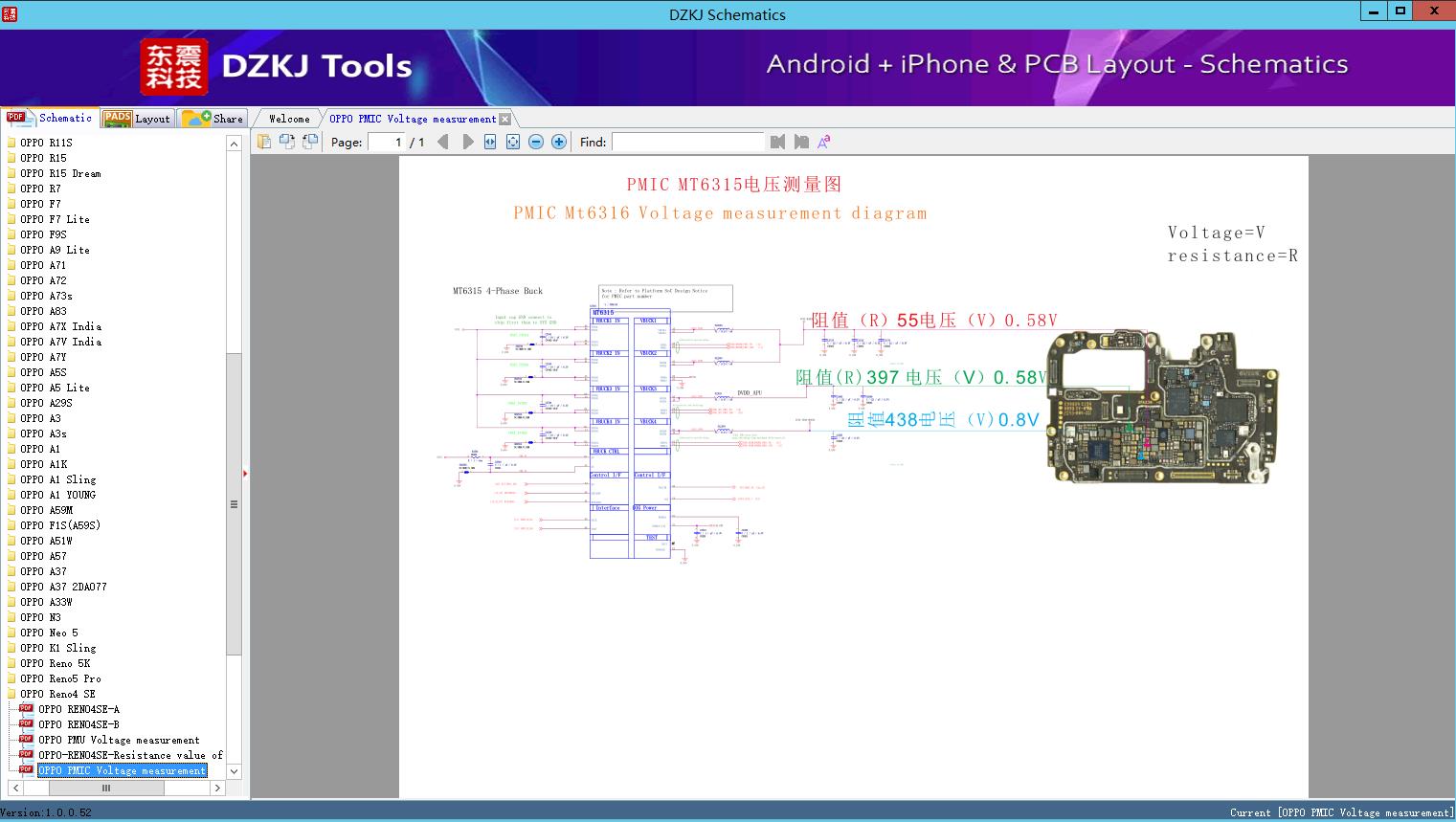Find the next search match

click(x=801, y=142)
